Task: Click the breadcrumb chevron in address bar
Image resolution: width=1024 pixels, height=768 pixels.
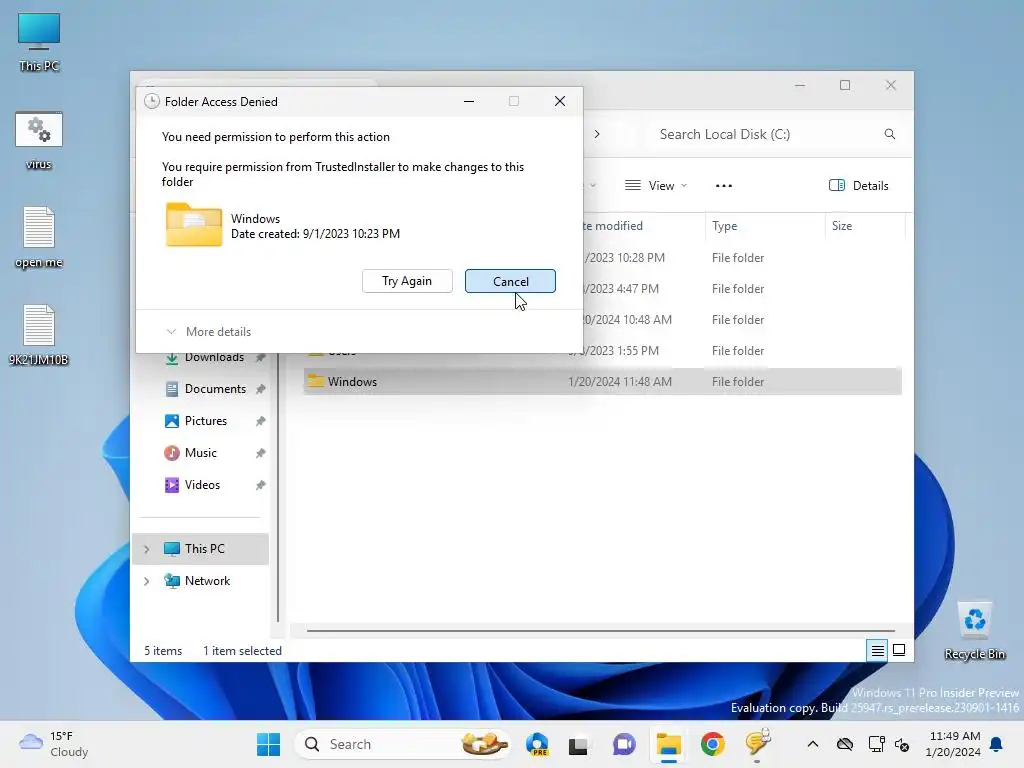Action: [x=596, y=134]
